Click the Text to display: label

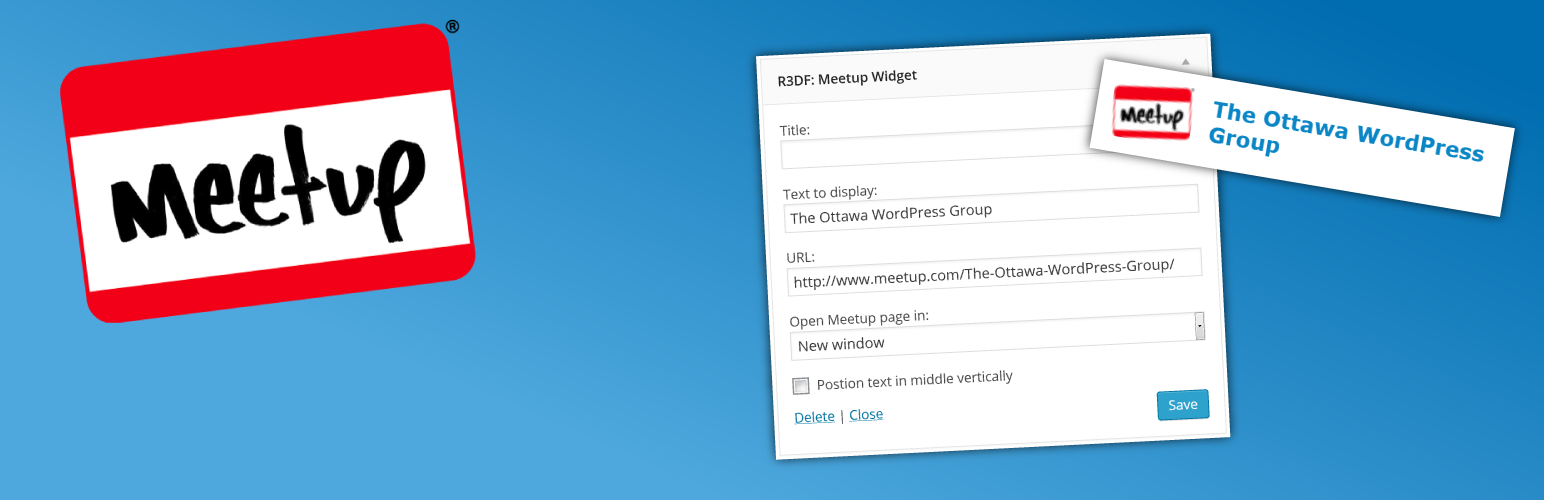coord(830,191)
